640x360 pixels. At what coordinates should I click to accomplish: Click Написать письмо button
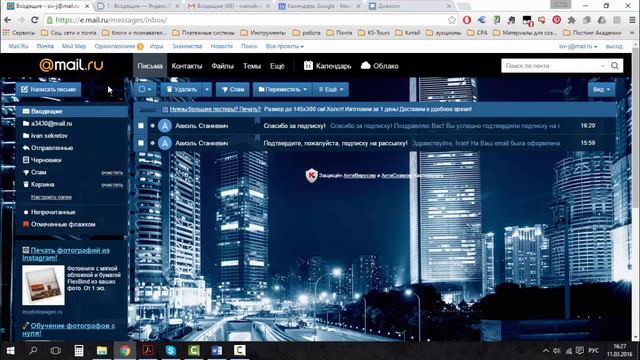[49, 89]
